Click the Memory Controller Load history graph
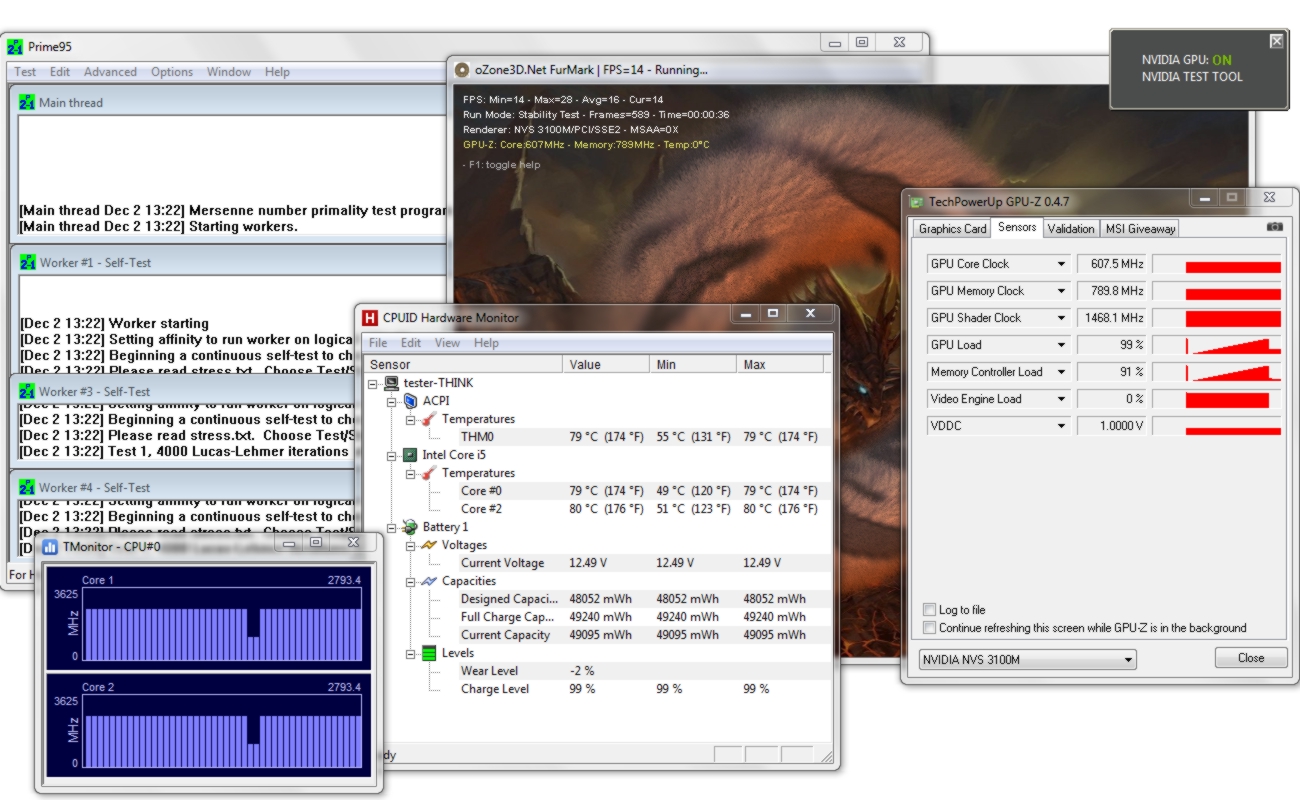Viewport: 1300px width, 800px height. click(1218, 372)
